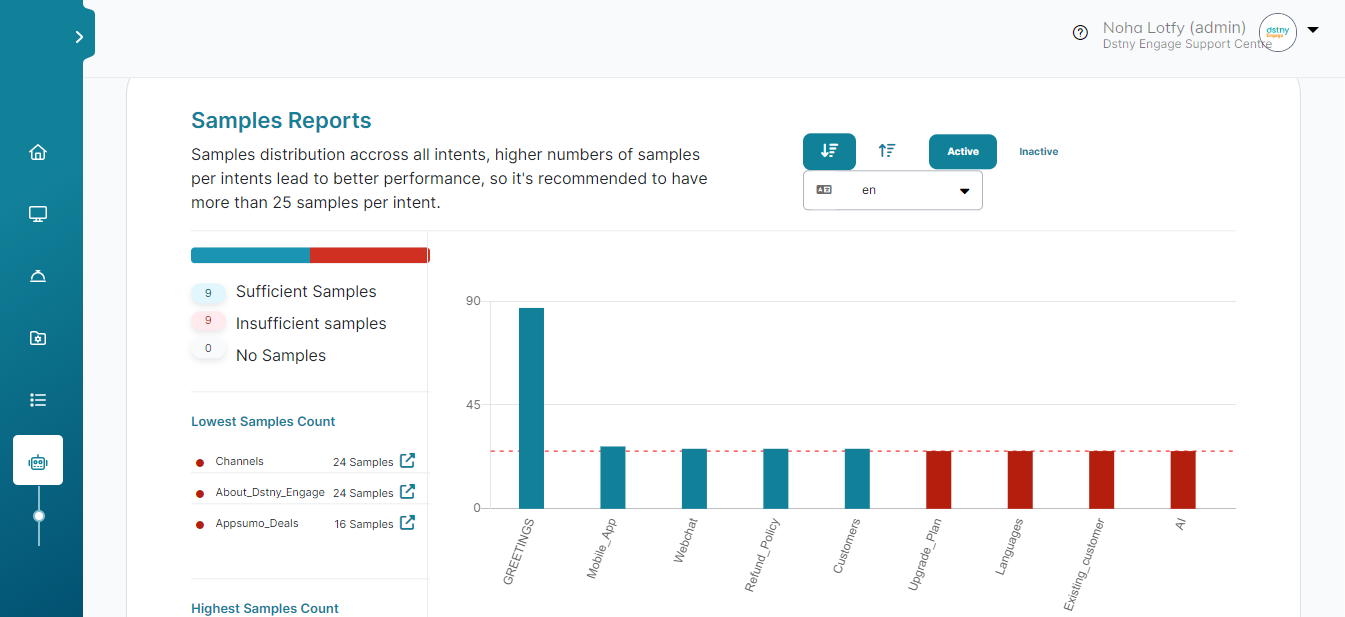Viewport: 1345px width, 617px height.
Task: Open the Channels intent via its external link icon
Action: [406, 461]
